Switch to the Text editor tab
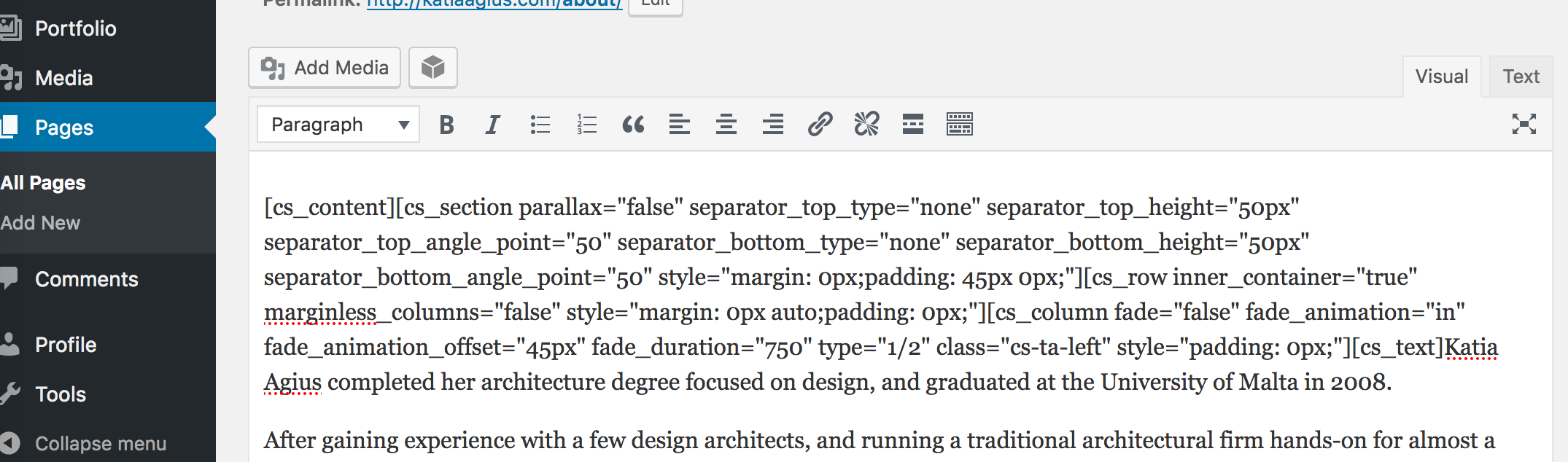The image size is (1568, 462). pyautogui.click(x=1521, y=77)
